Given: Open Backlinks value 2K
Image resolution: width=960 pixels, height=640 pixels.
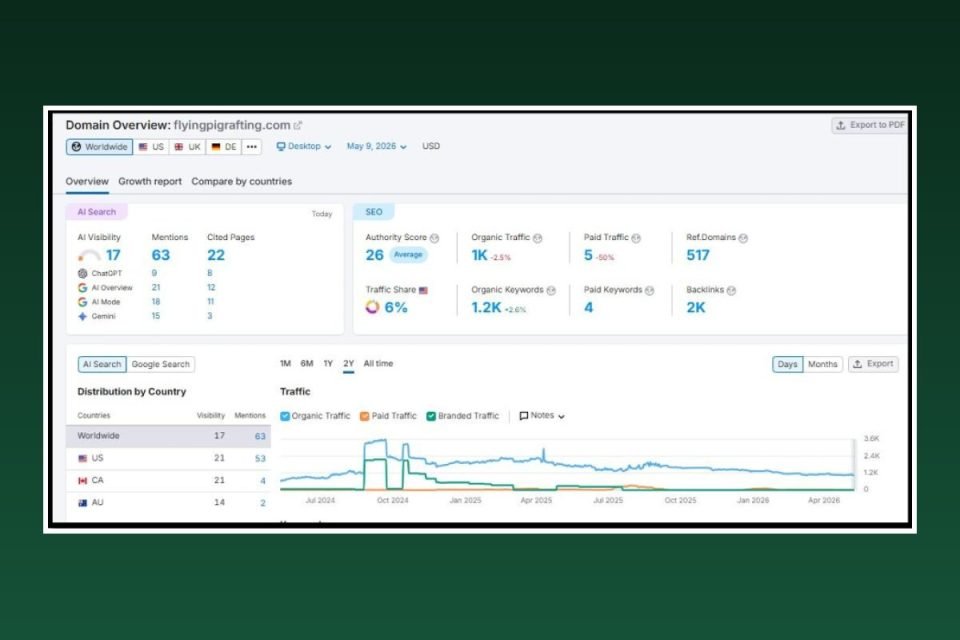Looking at the screenshot, I should (696, 307).
